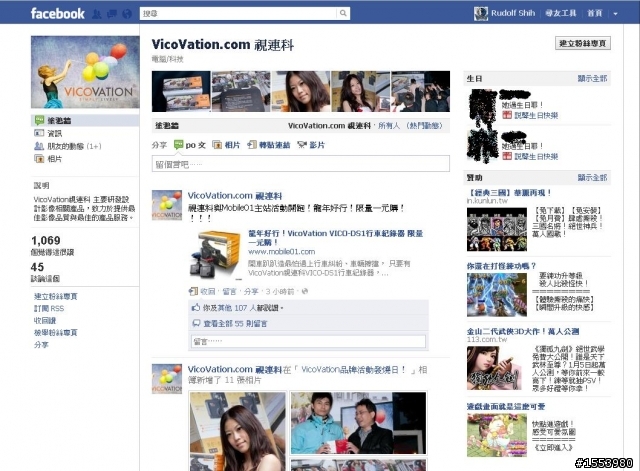The width and height of the screenshot is (640, 471).
Task: Click first post's VicoVation avatar
Action: tap(167, 205)
